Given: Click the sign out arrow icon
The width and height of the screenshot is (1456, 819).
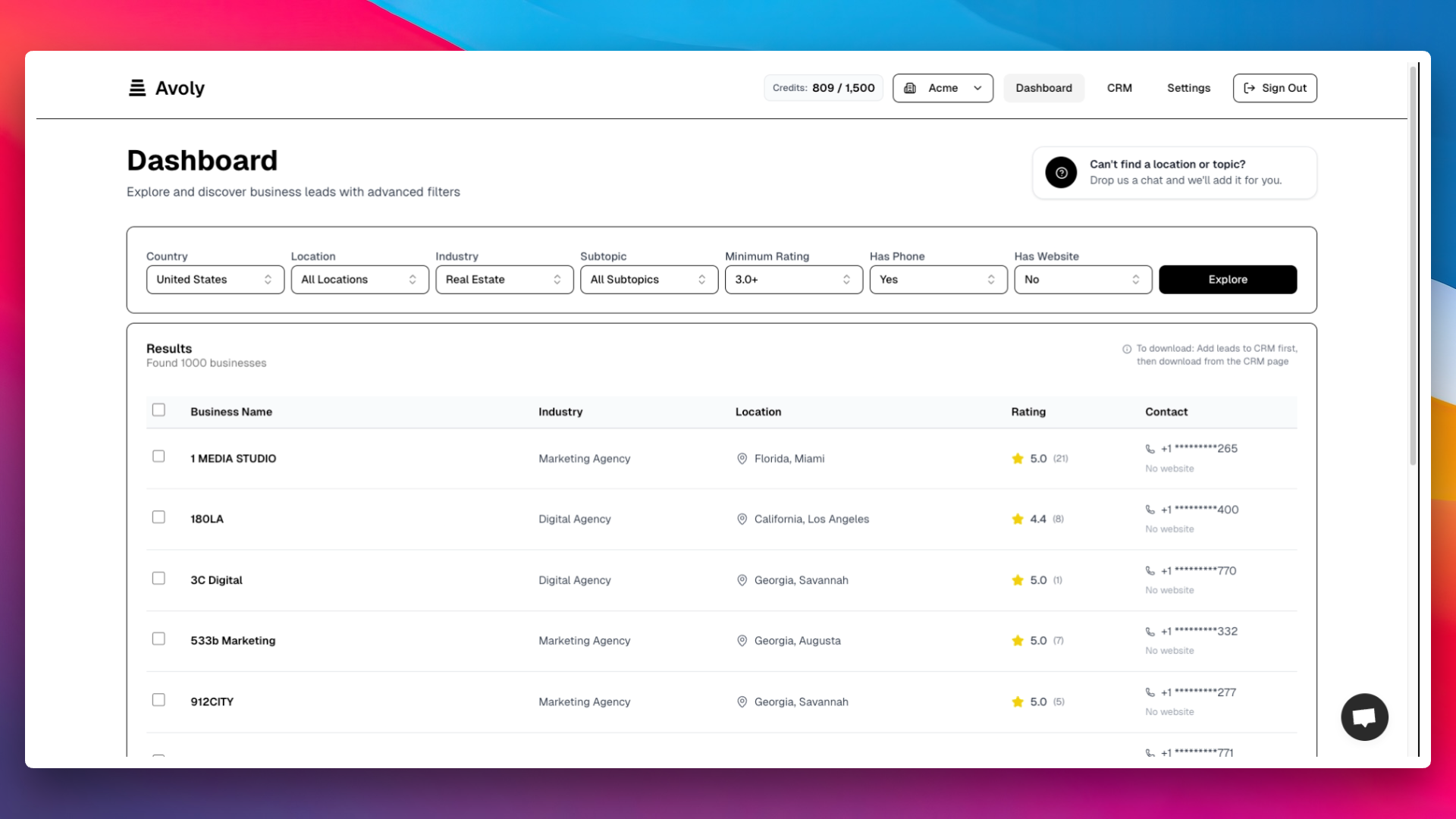Looking at the screenshot, I should tap(1250, 88).
